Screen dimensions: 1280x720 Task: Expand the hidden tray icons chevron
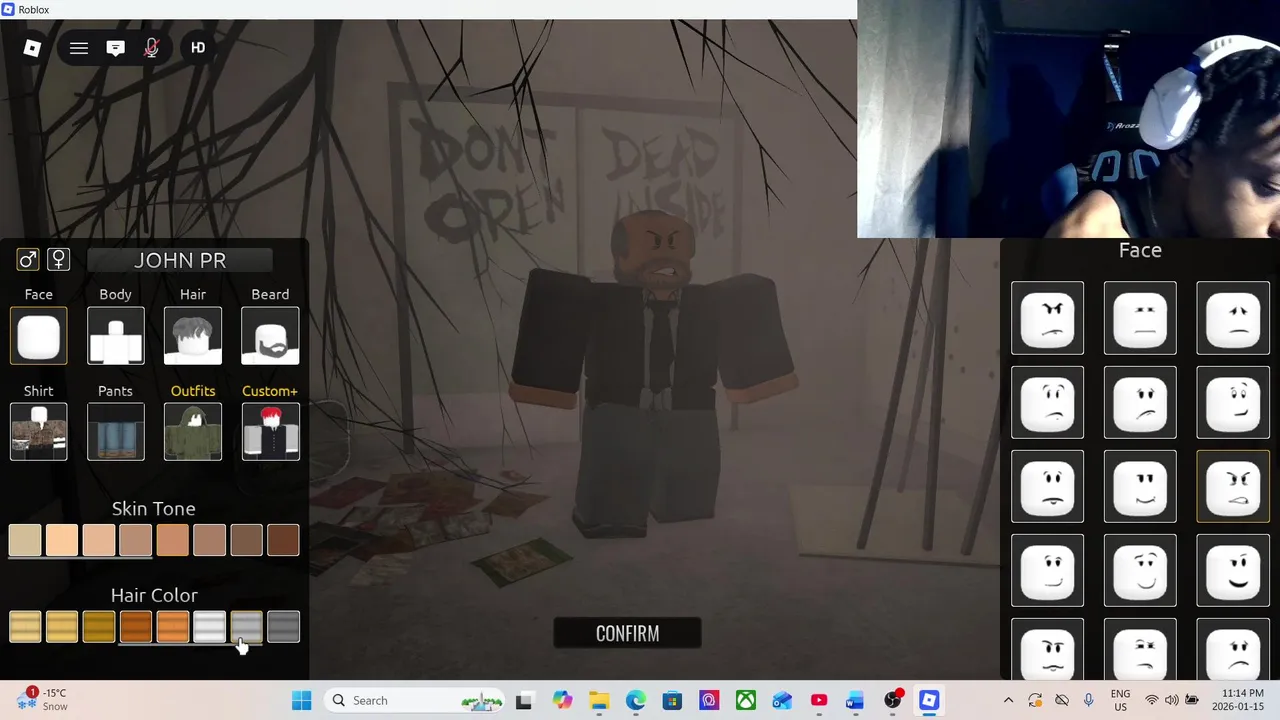(x=1008, y=700)
